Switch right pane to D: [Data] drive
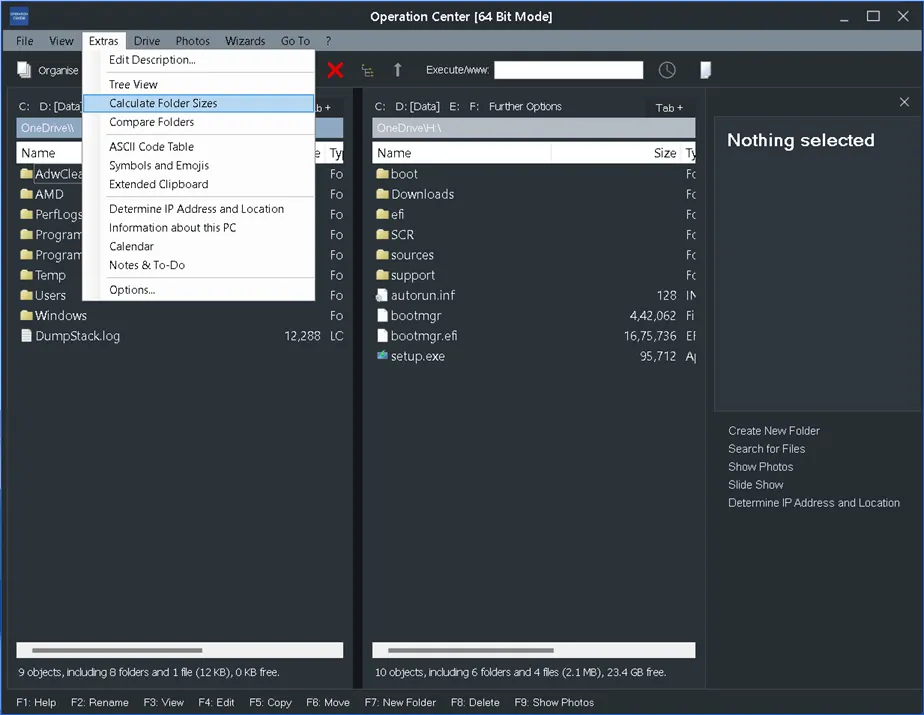 click(417, 107)
